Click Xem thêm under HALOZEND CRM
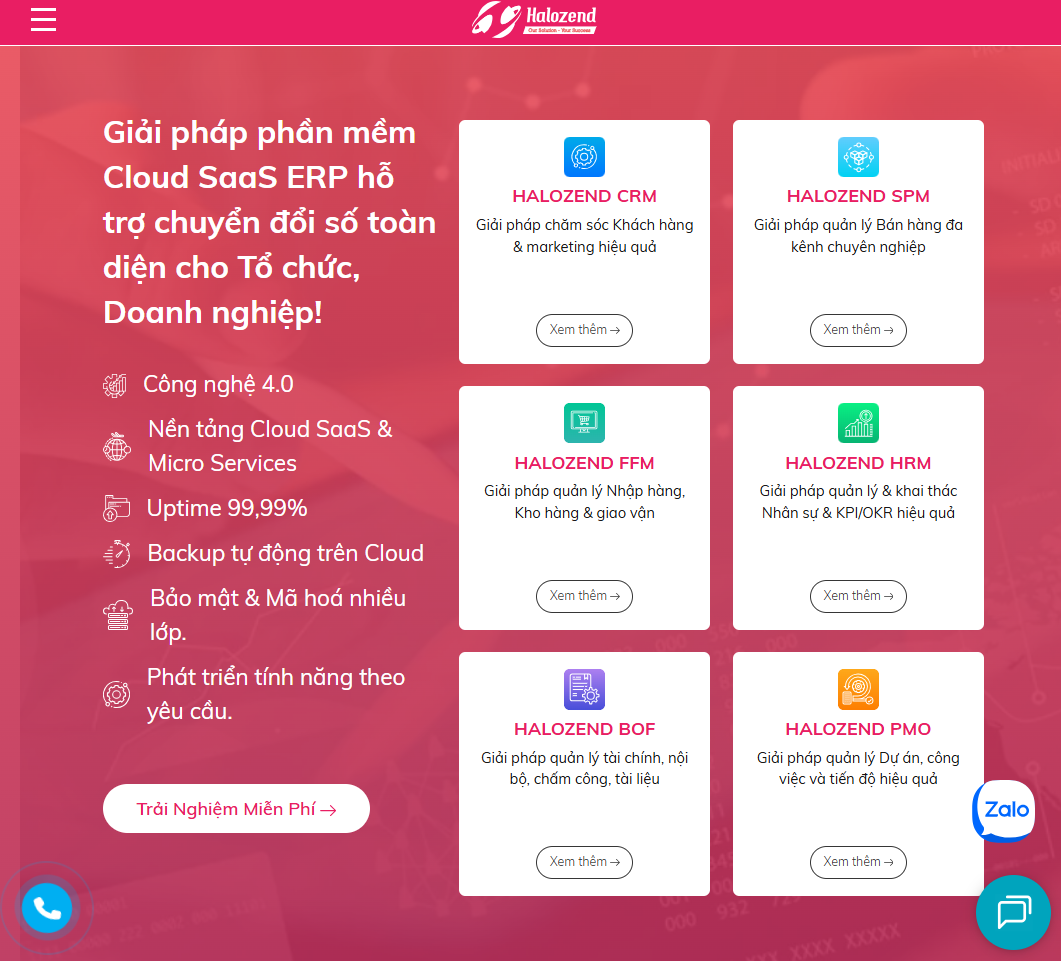 point(584,330)
